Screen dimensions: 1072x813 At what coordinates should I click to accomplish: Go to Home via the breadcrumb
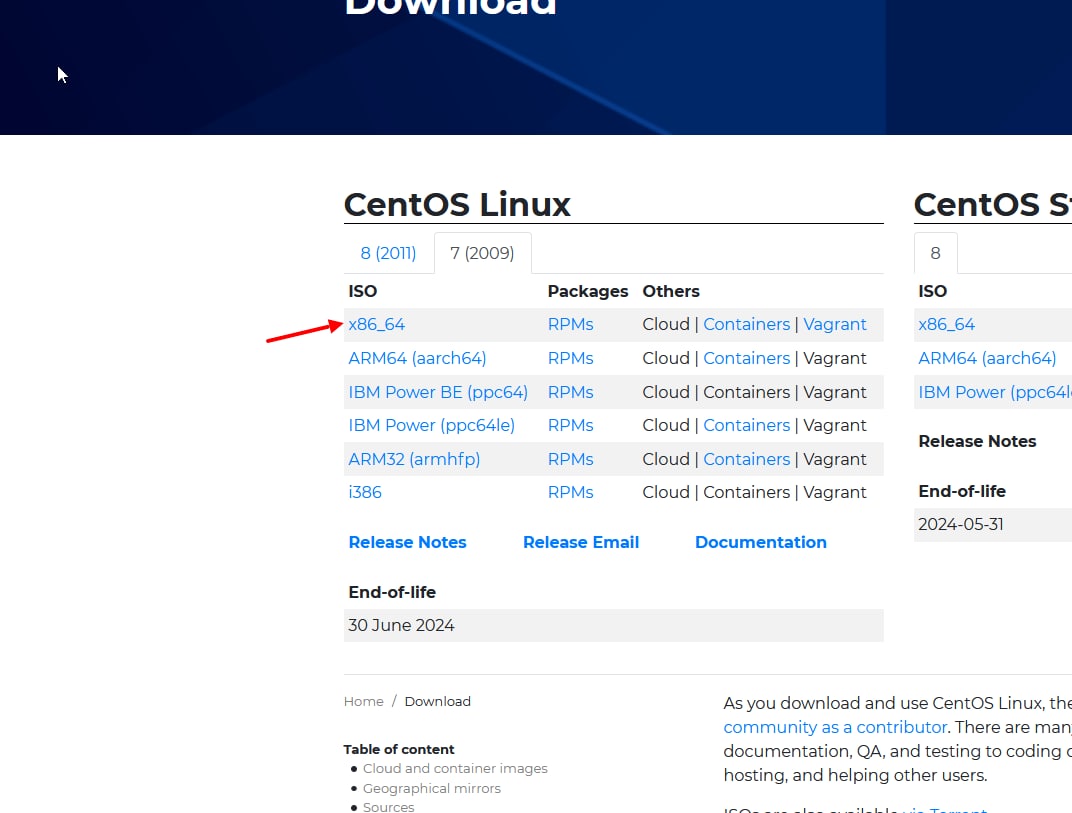point(363,701)
